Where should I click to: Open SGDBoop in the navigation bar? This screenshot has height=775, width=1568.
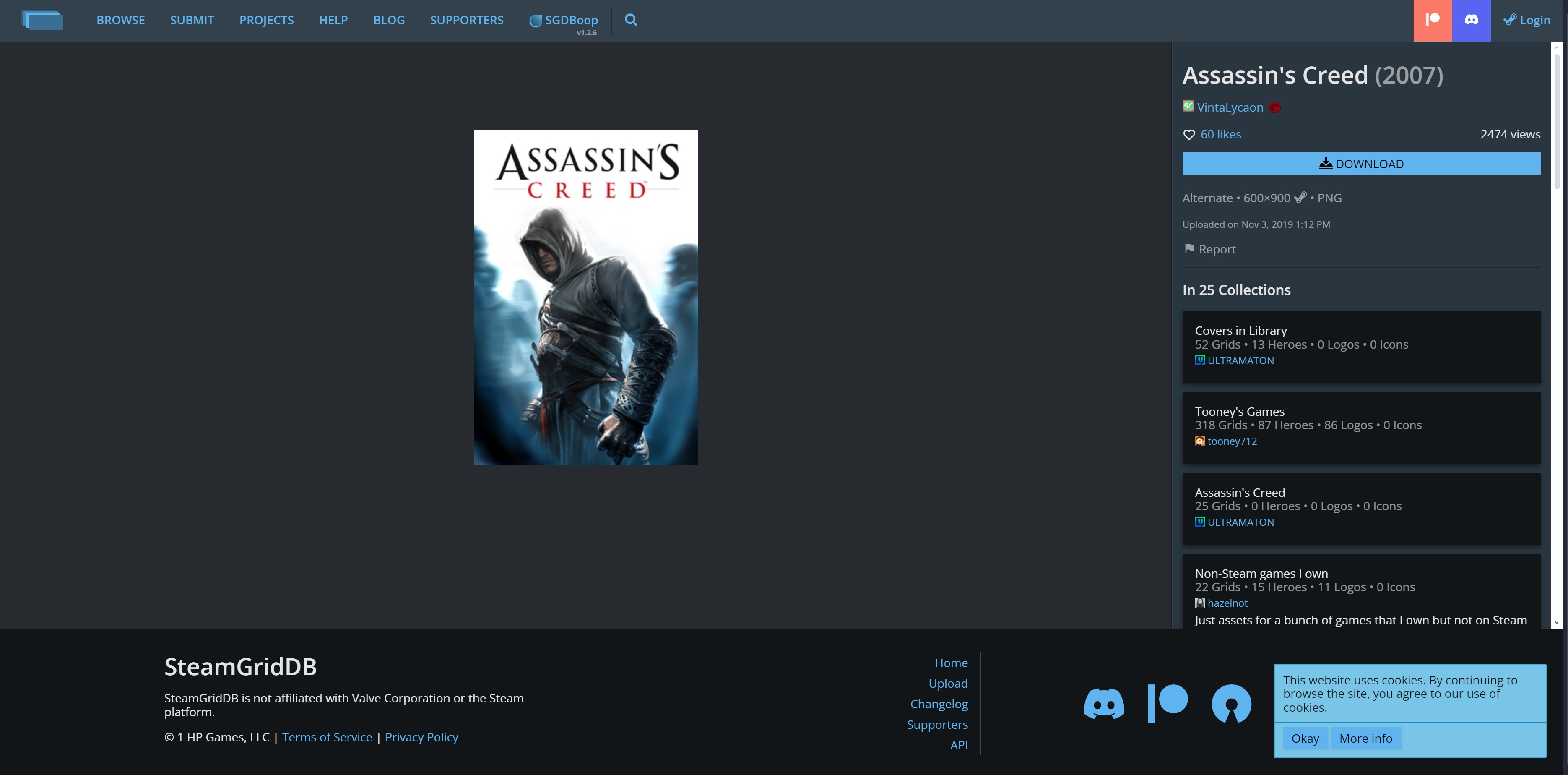pos(564,20)
